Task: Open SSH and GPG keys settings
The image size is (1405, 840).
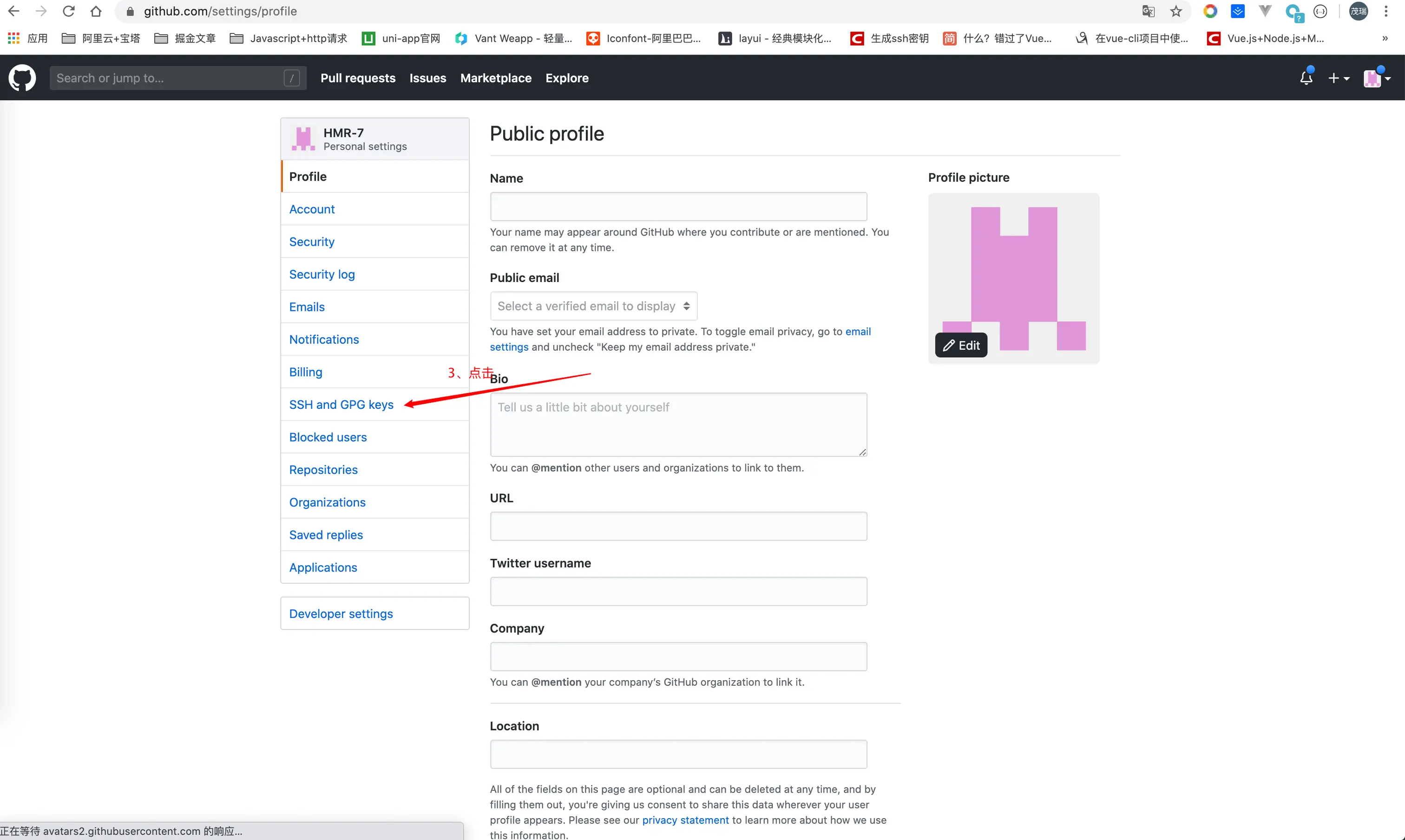Action: (341, 405)
